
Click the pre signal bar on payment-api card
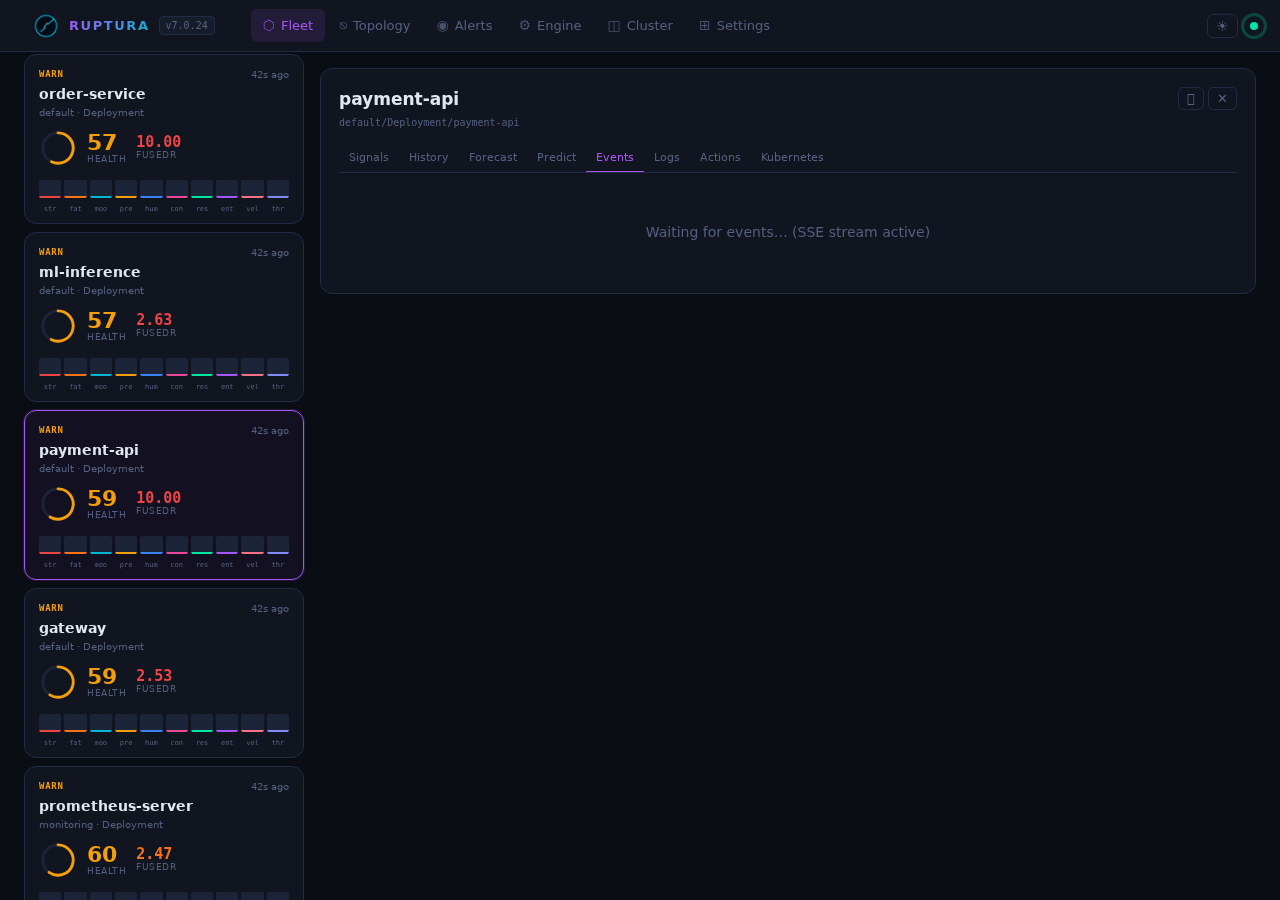(x=126, y=545)
